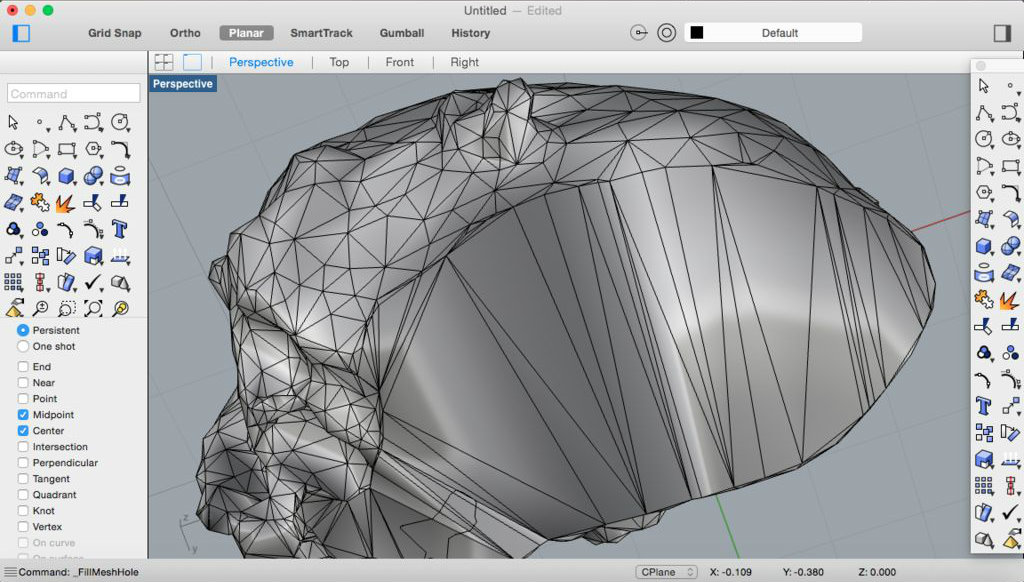Switch to the Front viewport tab
The width and height of the screenshot is (1024, 582).
tap(399, 62)
